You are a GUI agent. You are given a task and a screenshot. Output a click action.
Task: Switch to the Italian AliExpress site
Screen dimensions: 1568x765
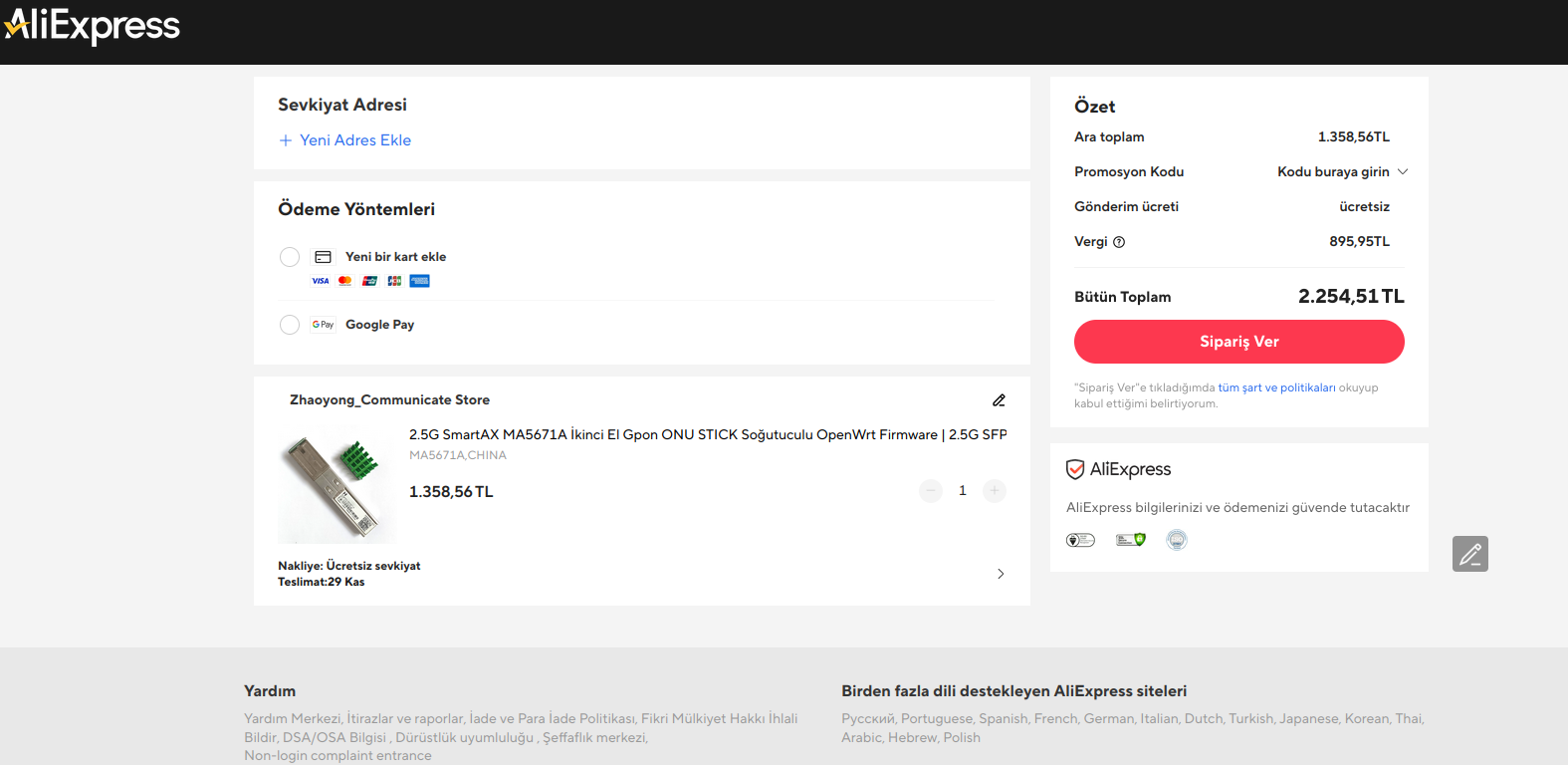click(x=1159, y=718)
